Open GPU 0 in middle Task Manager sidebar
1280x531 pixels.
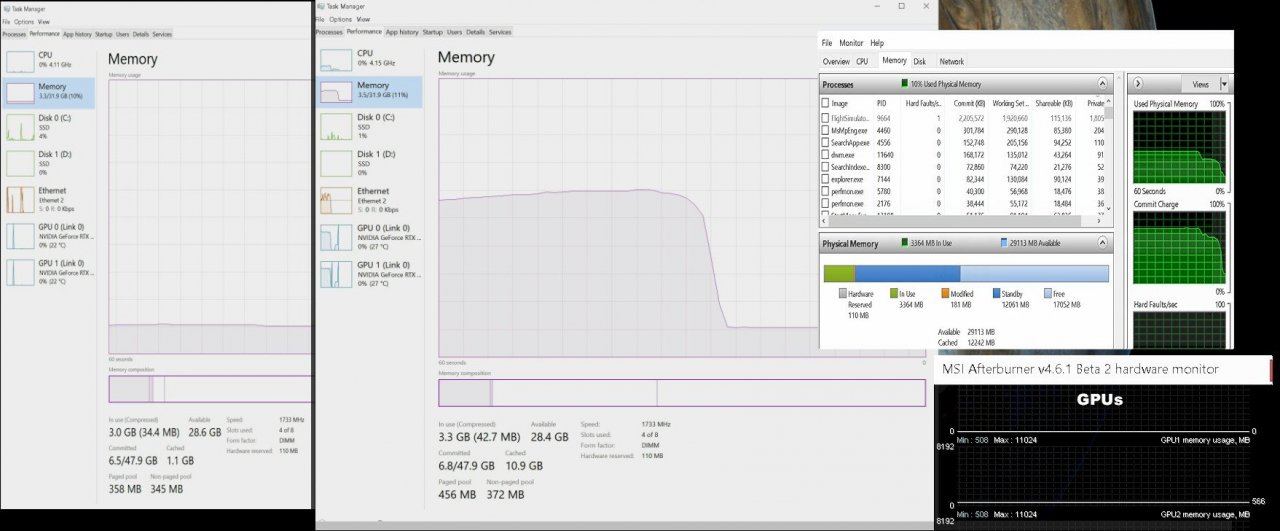[x=335, y=238]
